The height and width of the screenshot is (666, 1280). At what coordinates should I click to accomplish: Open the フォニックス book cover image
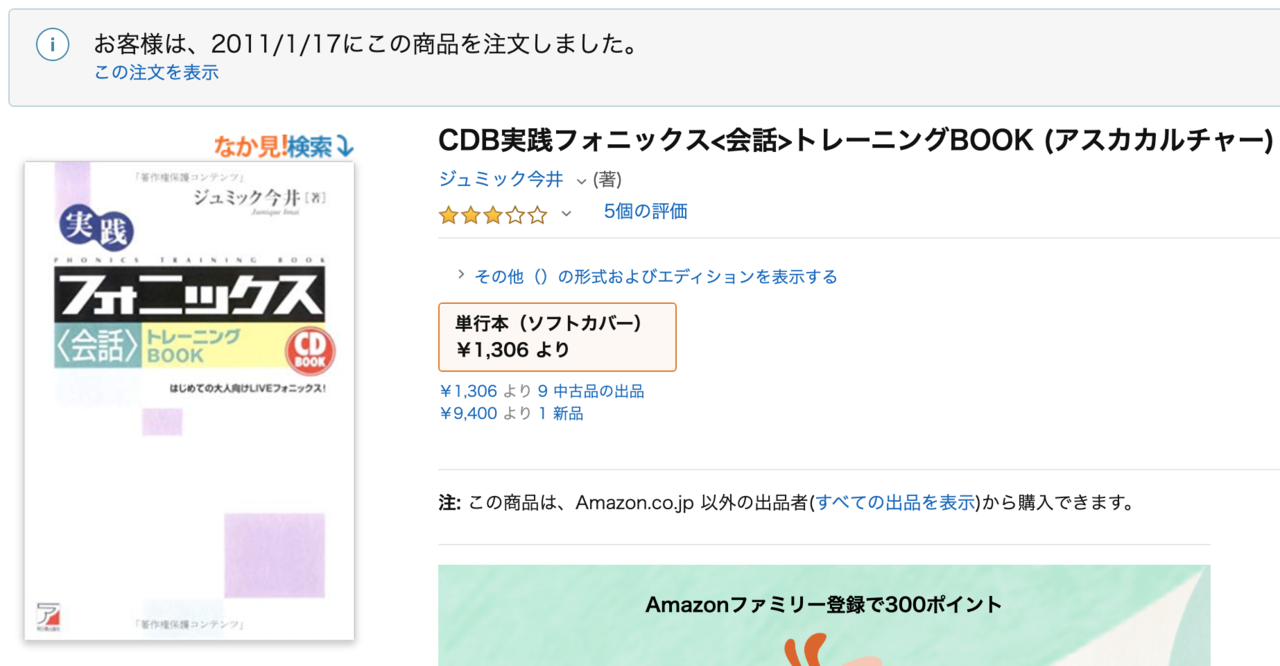point(189,400)
